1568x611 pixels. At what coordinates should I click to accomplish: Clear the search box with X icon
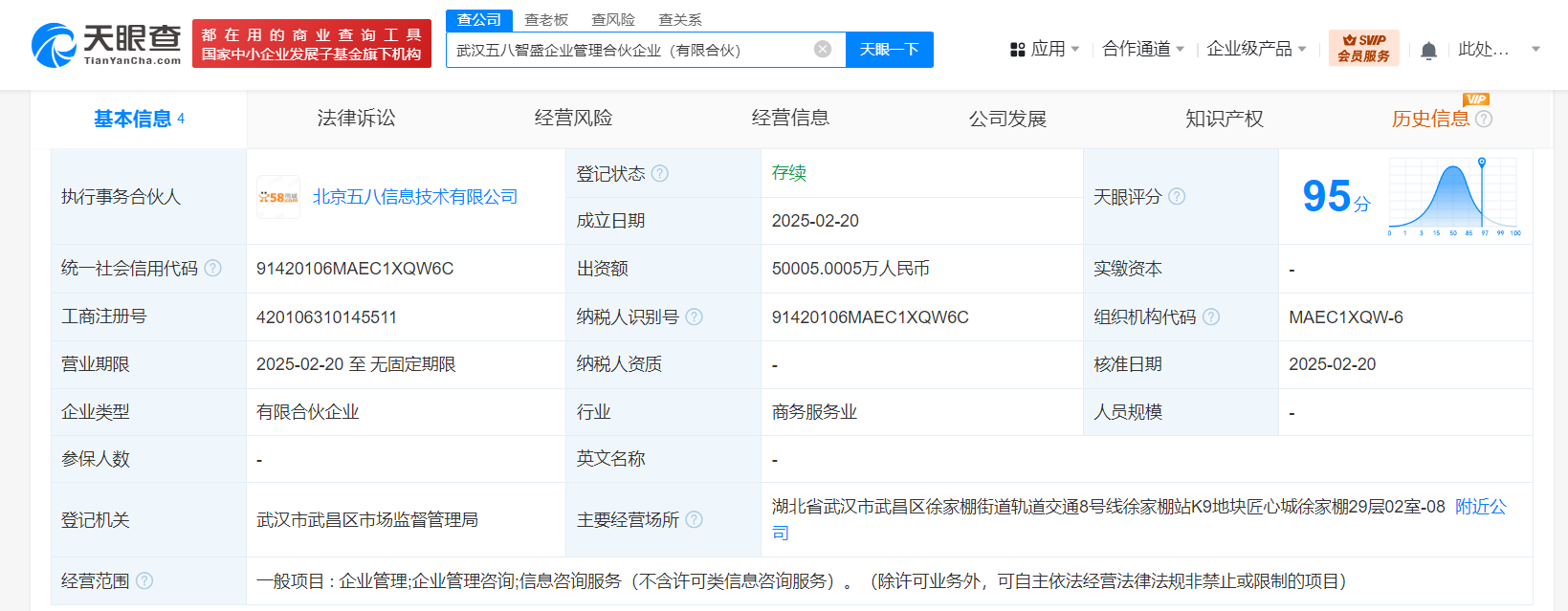coord(823,50)
